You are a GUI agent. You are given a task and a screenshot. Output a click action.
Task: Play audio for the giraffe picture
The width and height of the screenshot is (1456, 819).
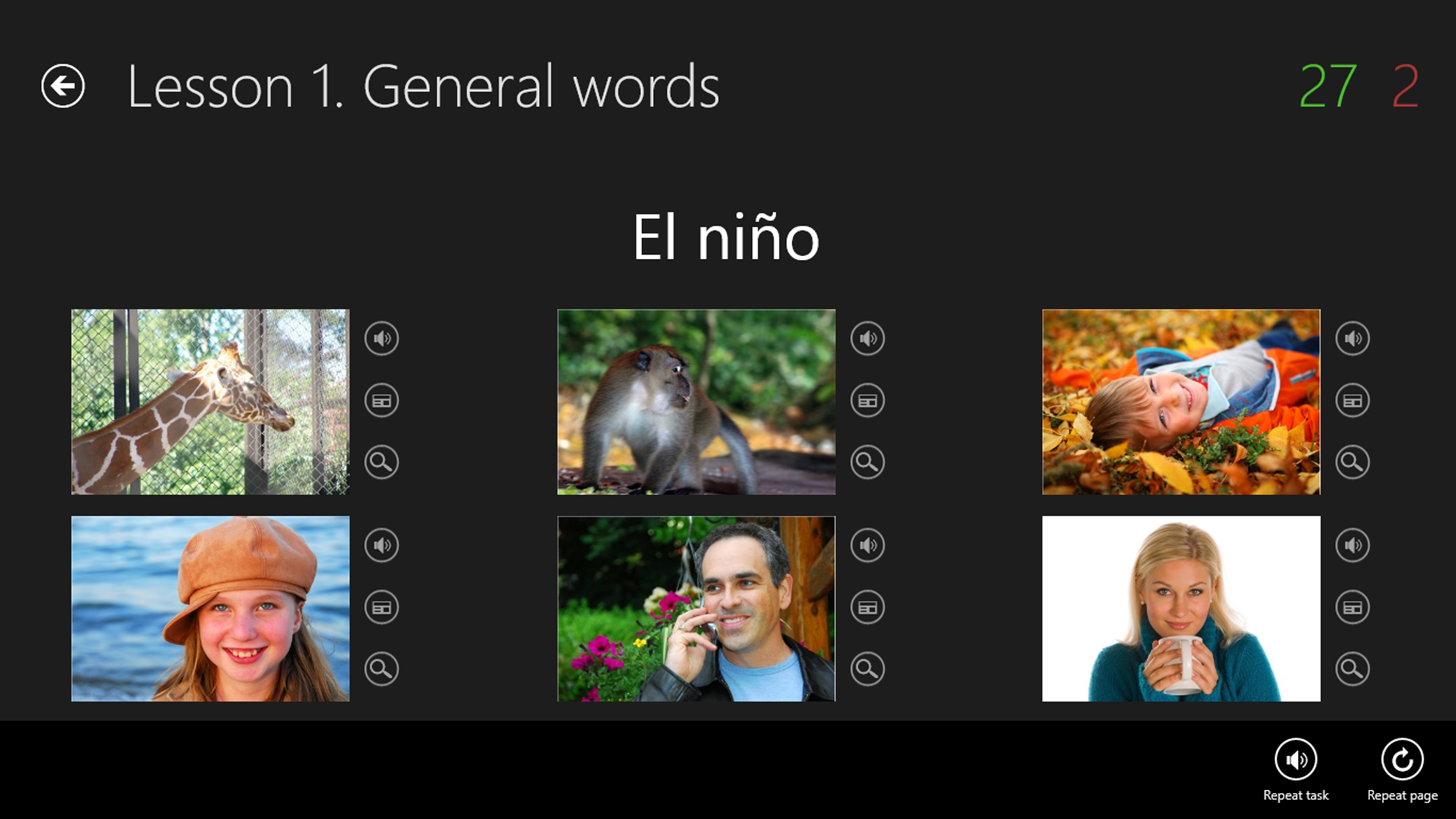[381, 338]
